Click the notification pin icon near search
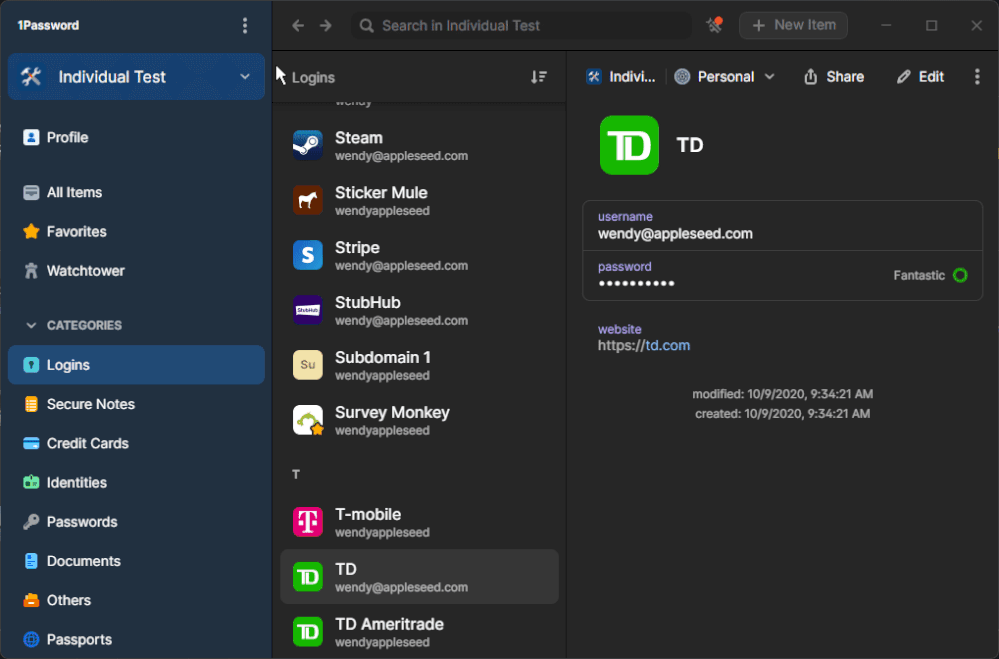 (x=714, y=26)
